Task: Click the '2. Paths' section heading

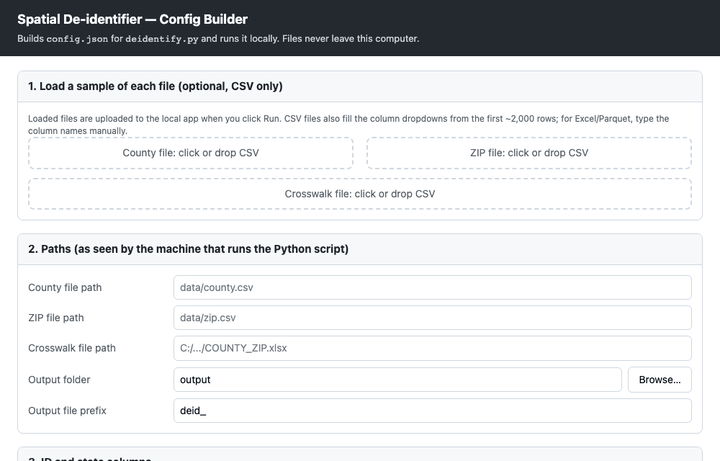Action: [188, 249]
